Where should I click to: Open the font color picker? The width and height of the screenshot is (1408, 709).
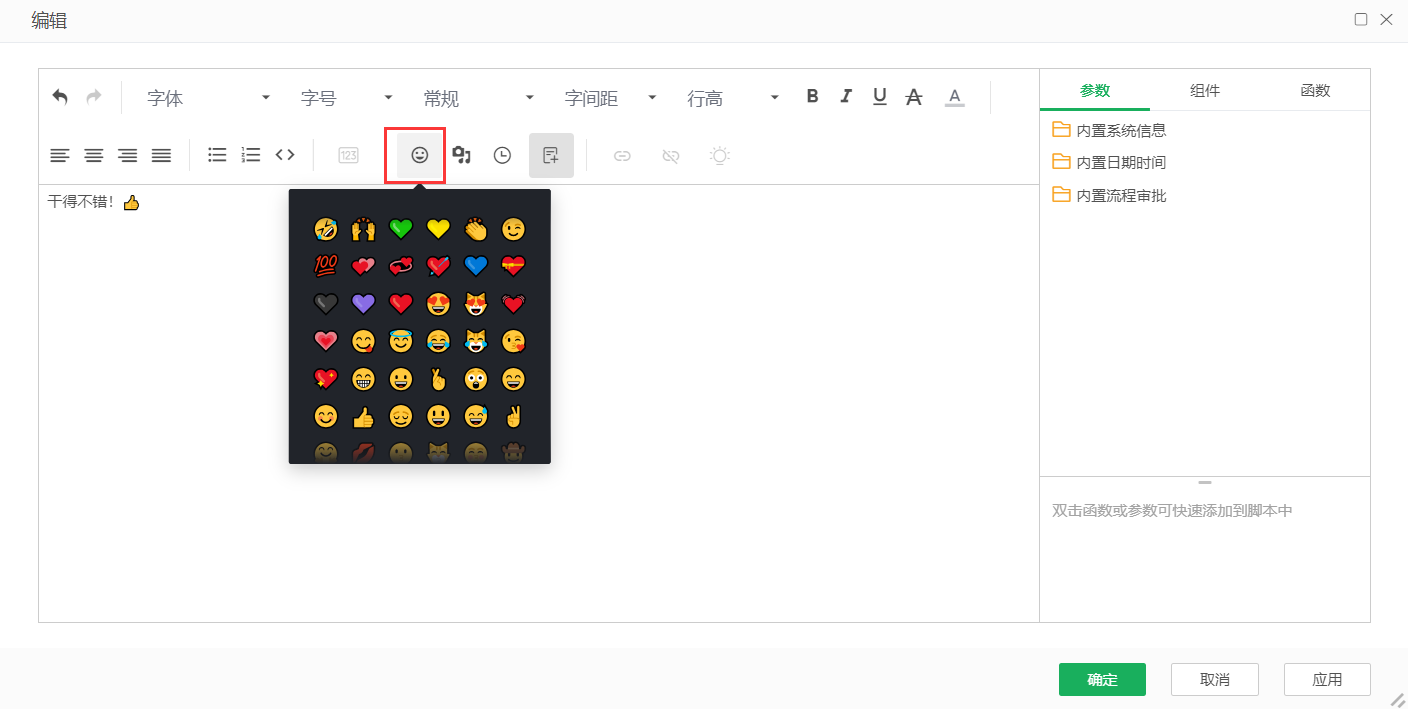(954, 96)
